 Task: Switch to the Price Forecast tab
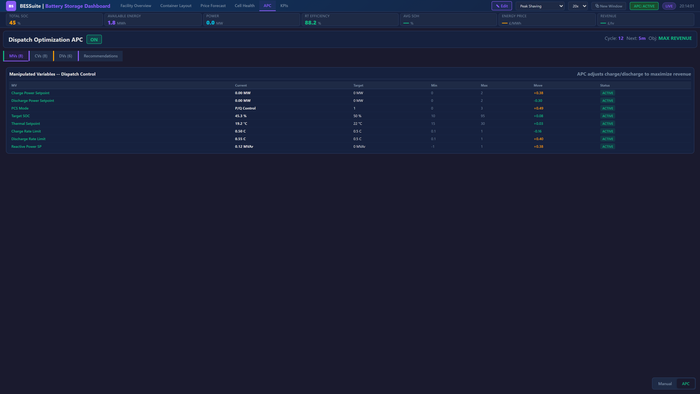tap(213, 6)
